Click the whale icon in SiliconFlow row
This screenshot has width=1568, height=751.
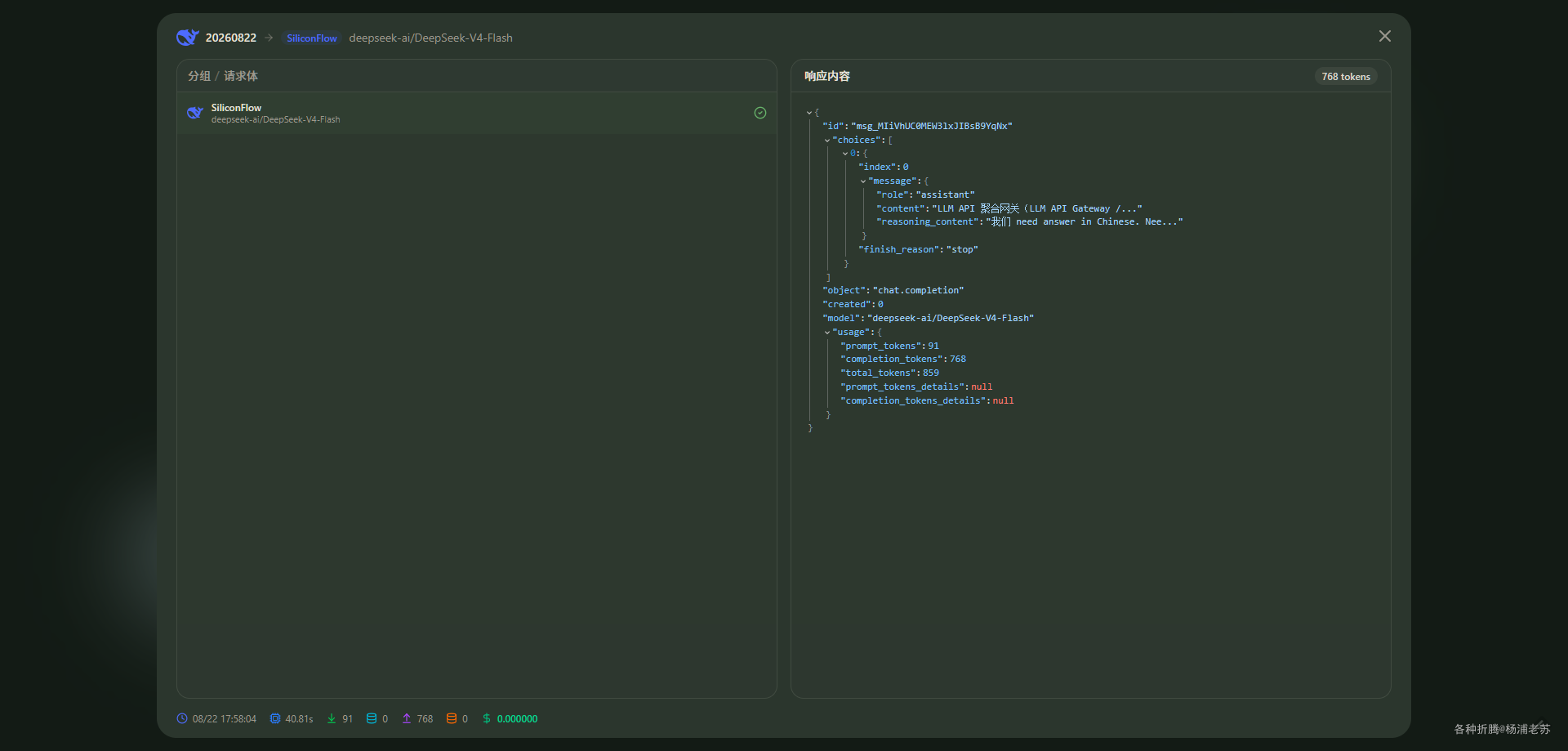coord(195,113)
